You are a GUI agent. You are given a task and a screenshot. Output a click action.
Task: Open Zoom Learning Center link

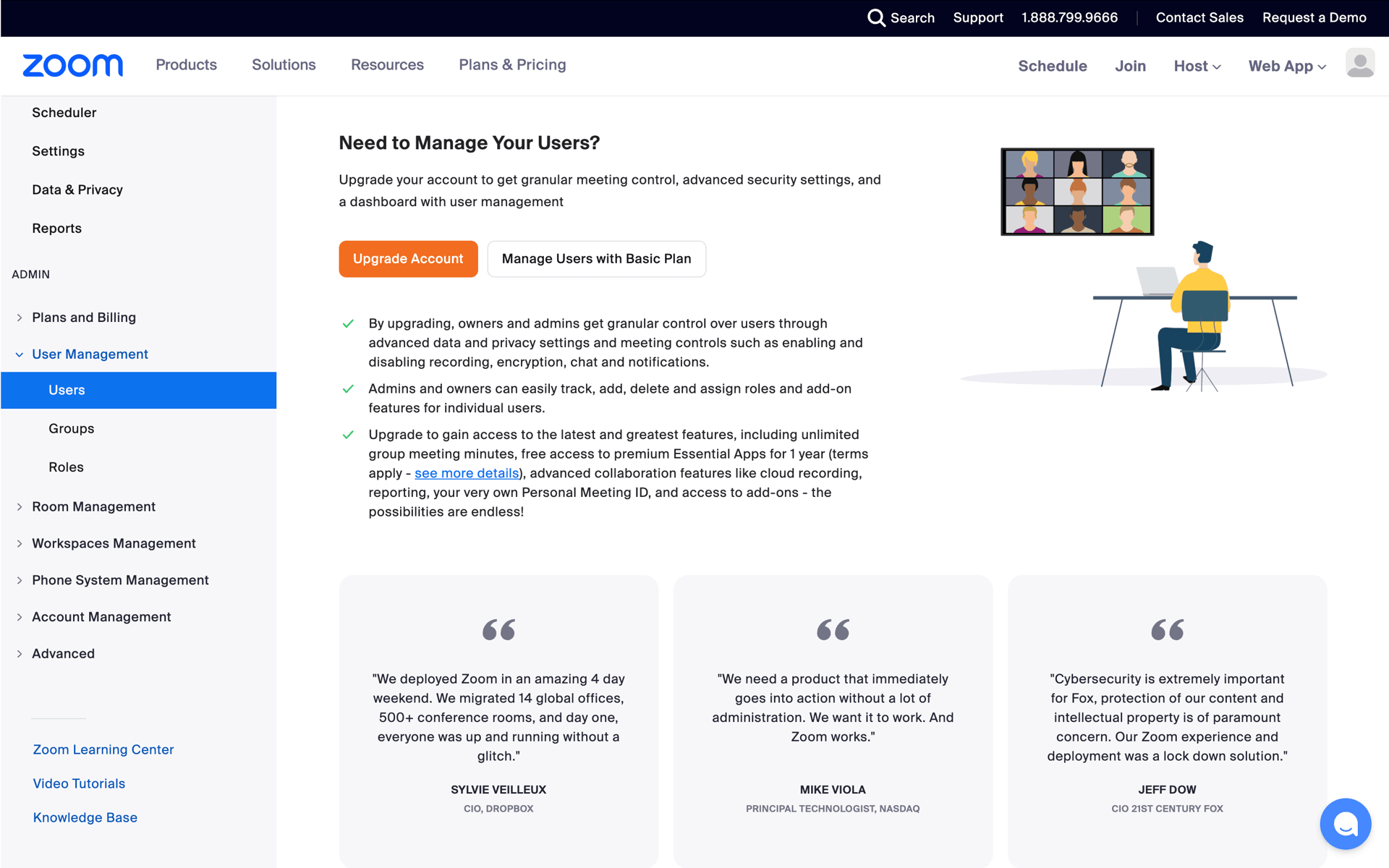point(103,749)
